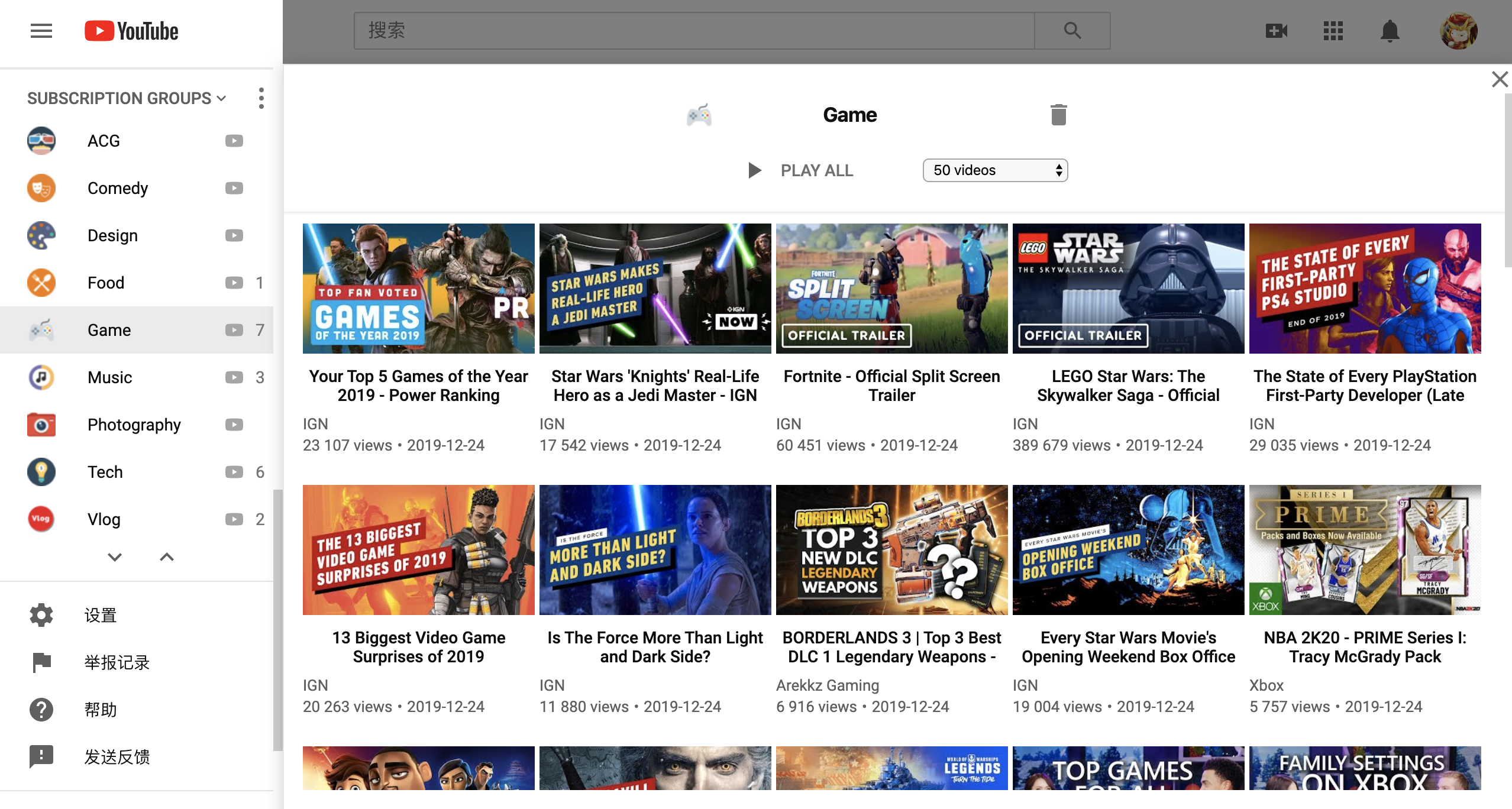
Task: Close the Game group panel
Action: 1500,79
